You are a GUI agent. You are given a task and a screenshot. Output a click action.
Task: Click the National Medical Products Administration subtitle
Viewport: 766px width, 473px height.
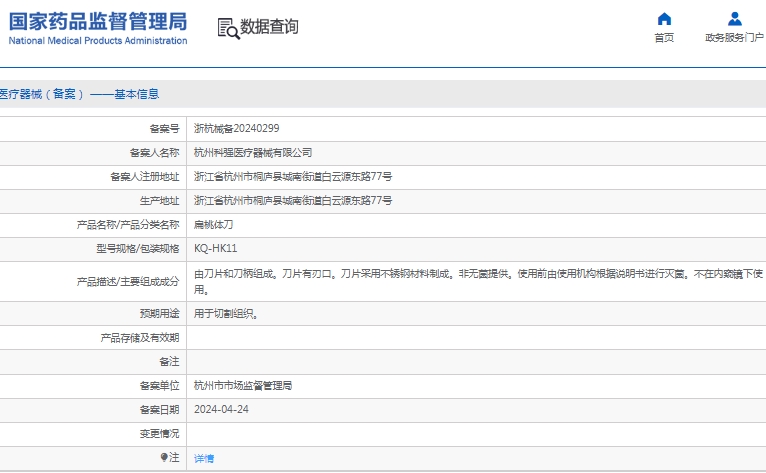point(98,41)
